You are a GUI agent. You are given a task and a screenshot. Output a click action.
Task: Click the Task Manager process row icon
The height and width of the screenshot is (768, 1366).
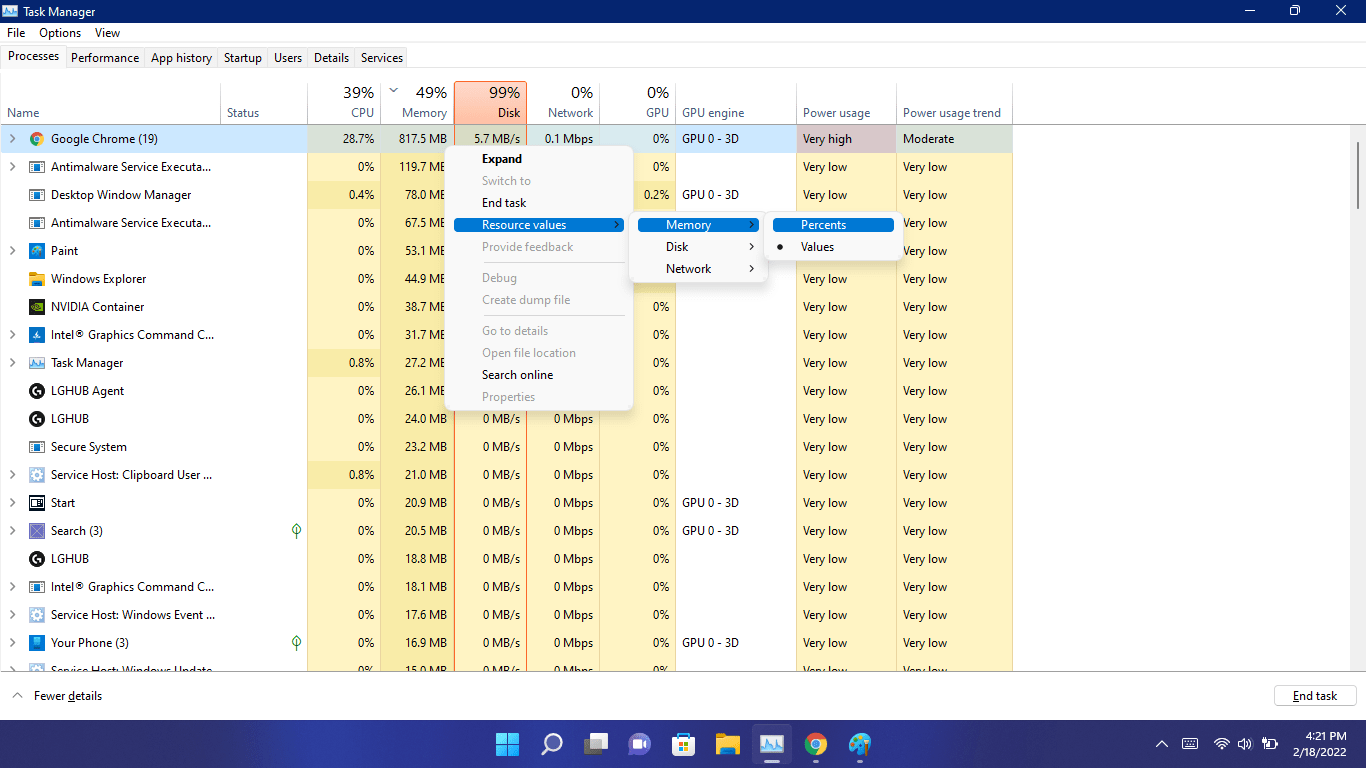37,363
